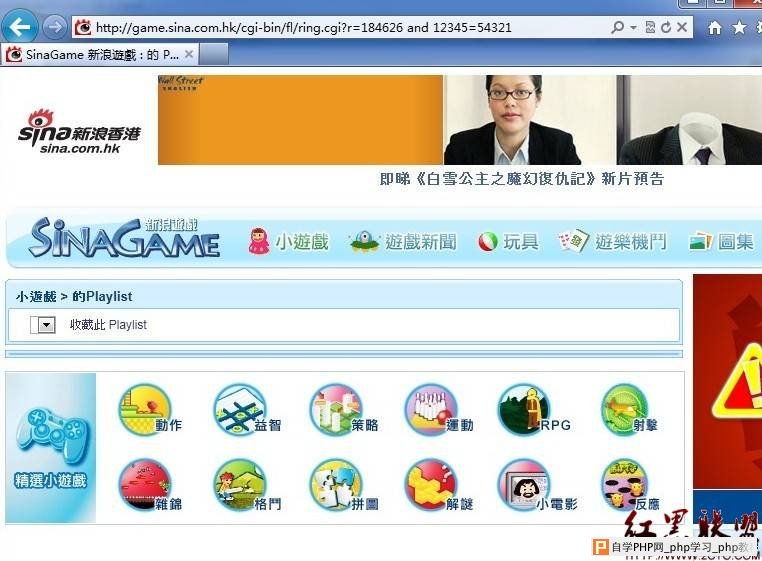Viewport: 762px width, 561px height.
Task: Open the 小遊戲 navigation menu
Action: [289, 241]
